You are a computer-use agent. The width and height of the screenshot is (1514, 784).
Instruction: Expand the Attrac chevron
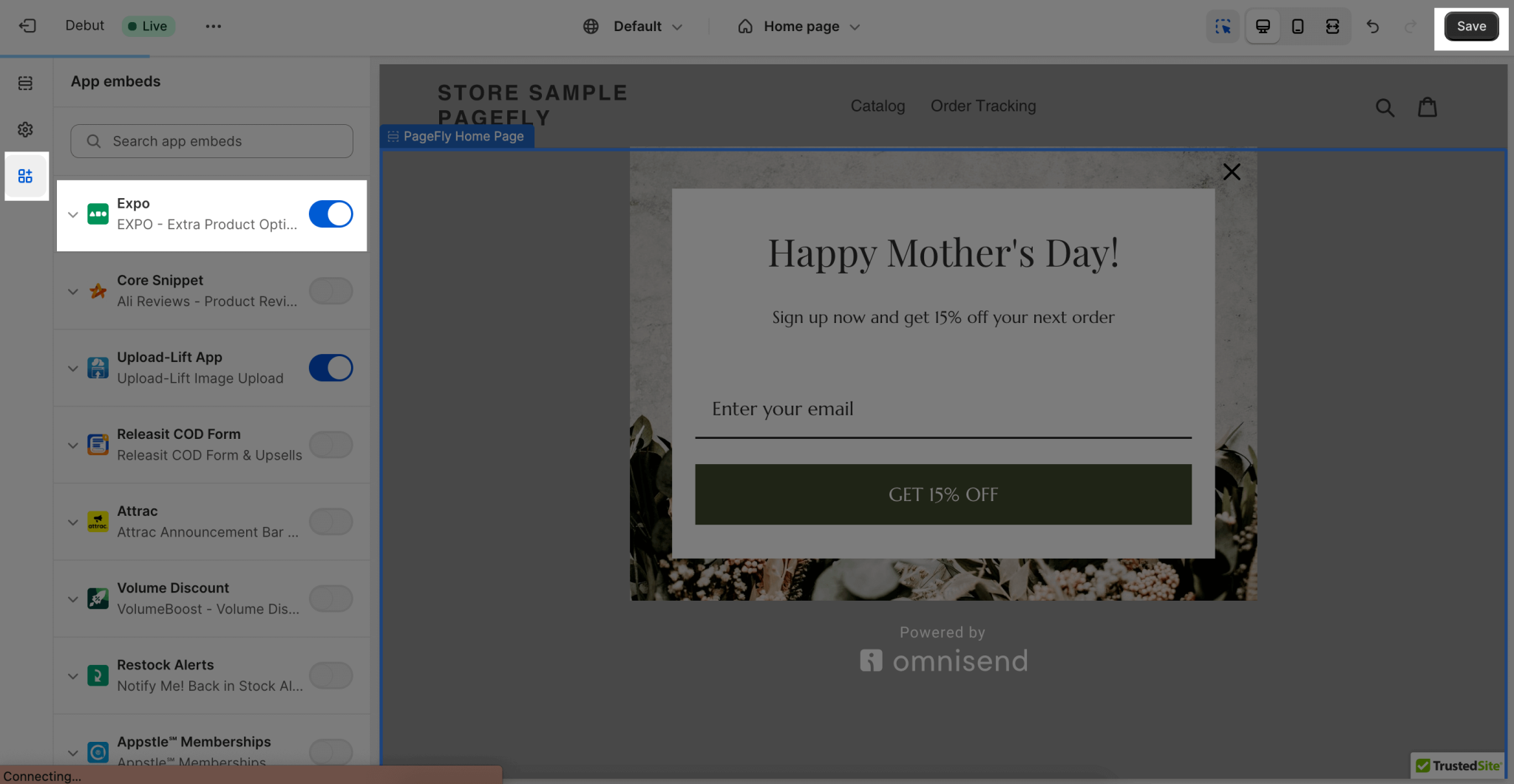[72, 522]
